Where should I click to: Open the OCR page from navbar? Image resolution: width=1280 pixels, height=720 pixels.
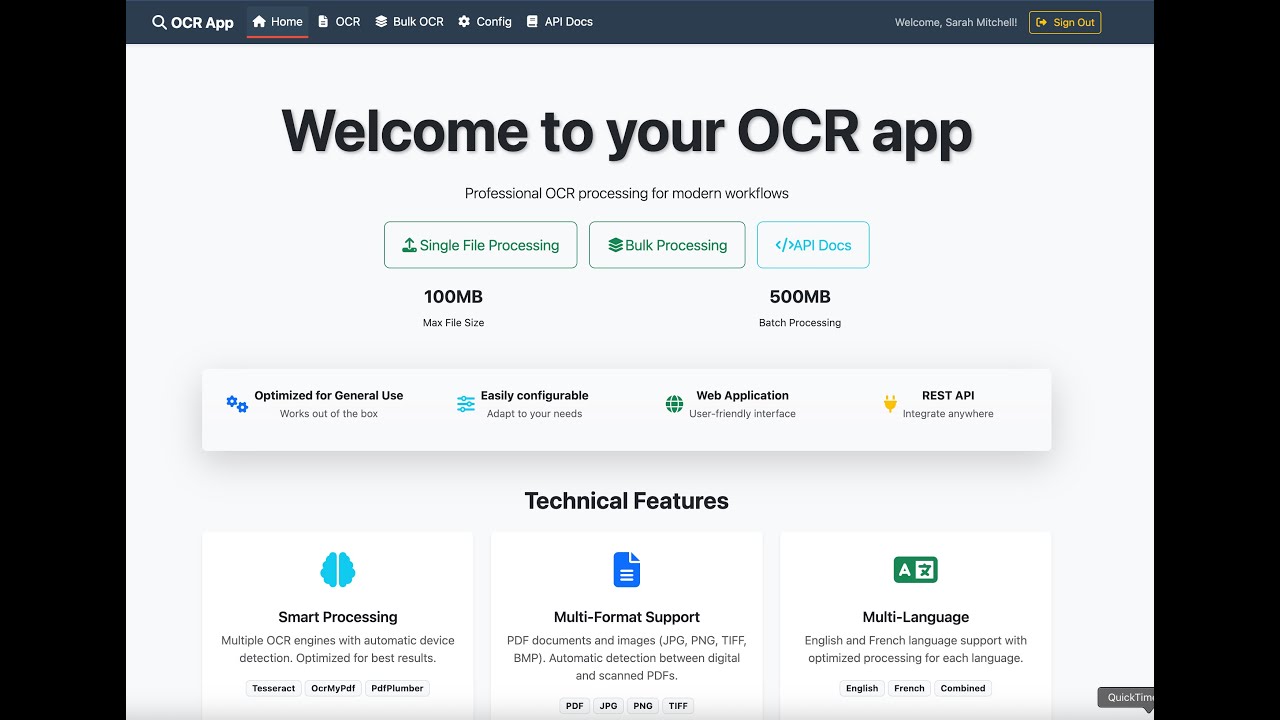339,22
